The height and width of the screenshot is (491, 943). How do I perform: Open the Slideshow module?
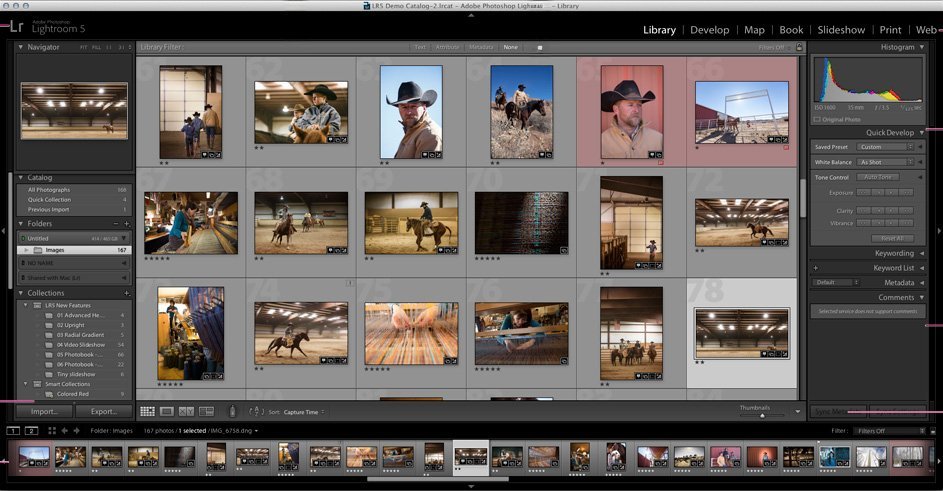point(840,30)
